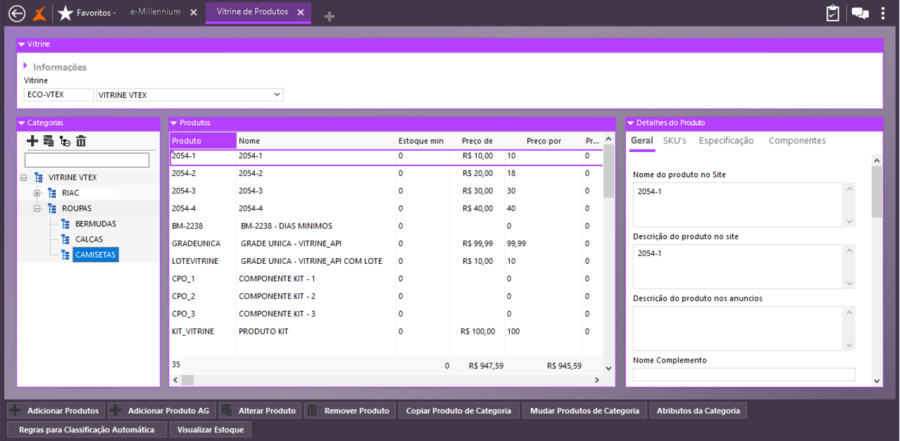Screen dimensions: 900x441
Task: Open the vertical three-dot options menu
Action: tap(883, 13)
